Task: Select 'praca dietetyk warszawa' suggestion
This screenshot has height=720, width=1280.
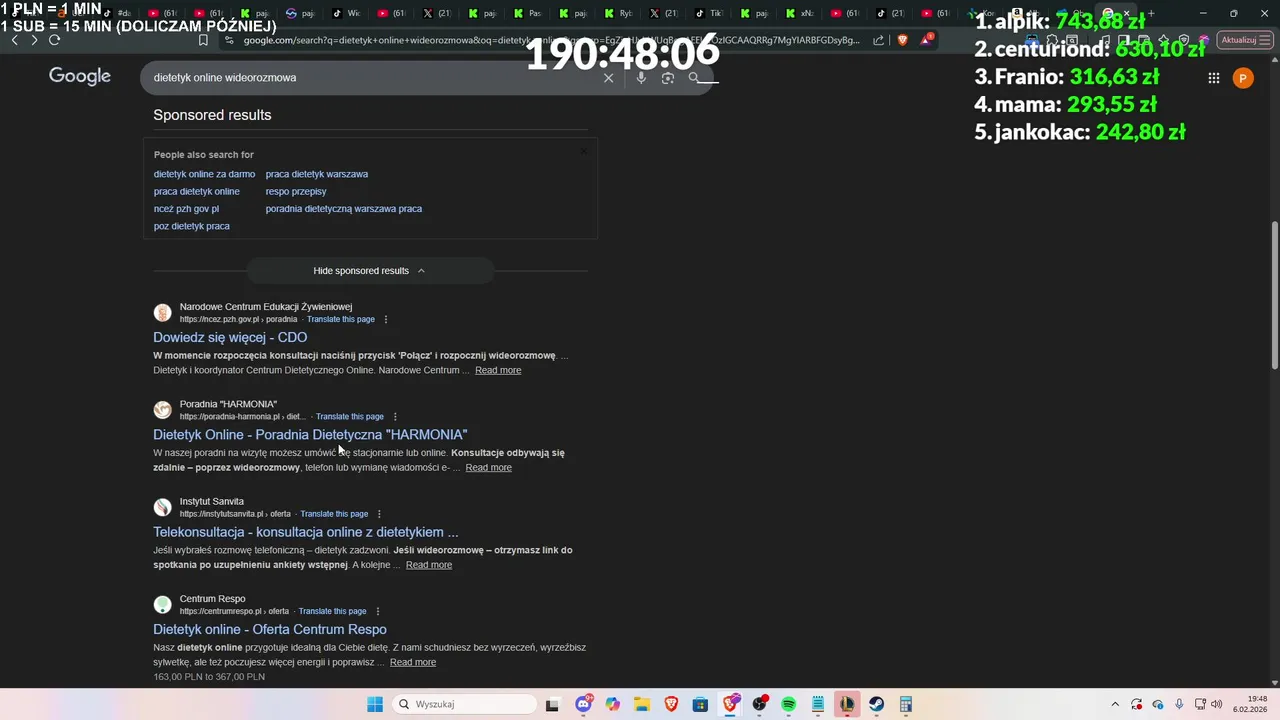Action: [317, 174]
